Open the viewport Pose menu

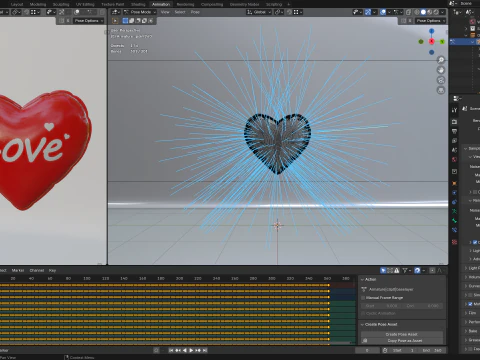195,12
